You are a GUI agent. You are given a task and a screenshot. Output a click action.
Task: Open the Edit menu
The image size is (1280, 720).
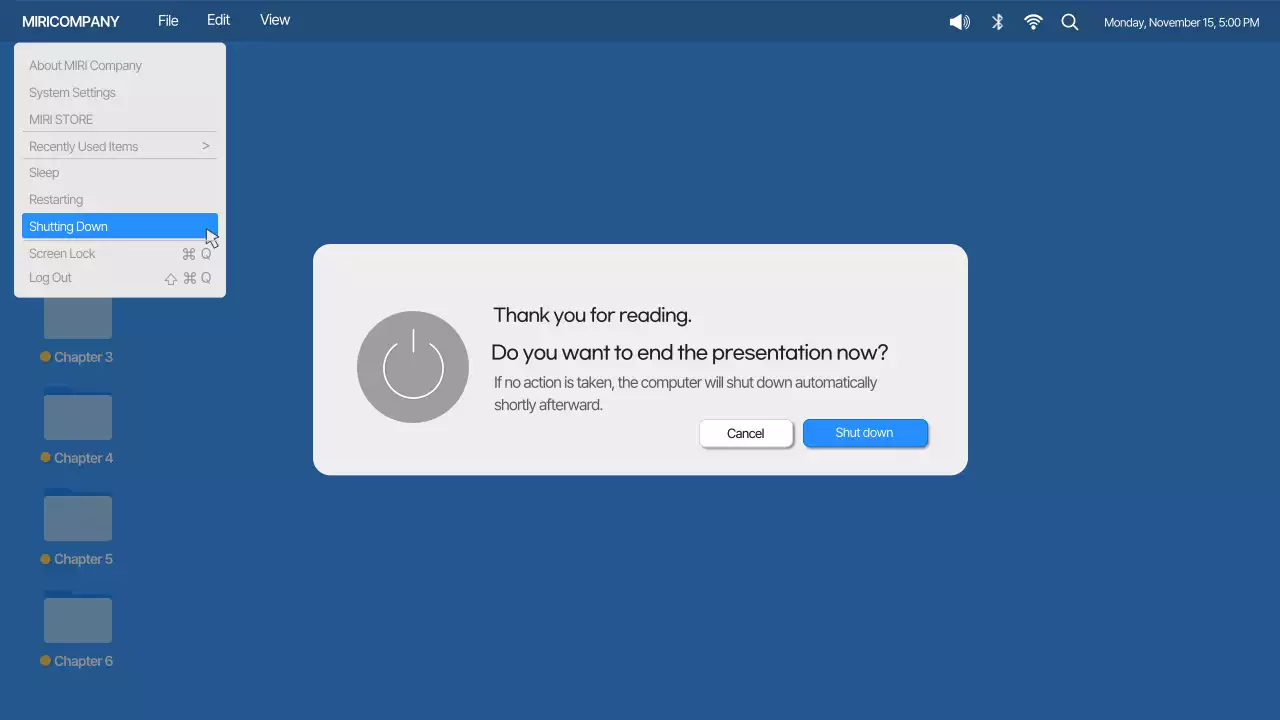coord(218,20)
